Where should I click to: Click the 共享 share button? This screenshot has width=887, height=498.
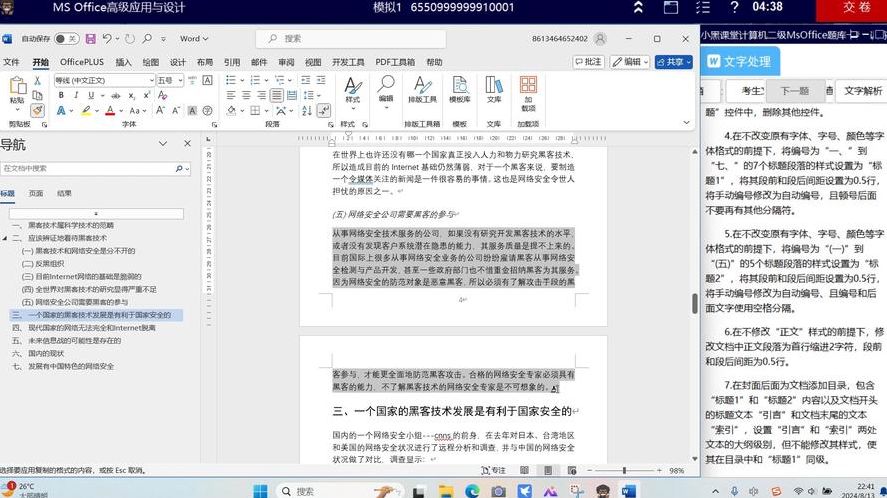tap(674, 62)
